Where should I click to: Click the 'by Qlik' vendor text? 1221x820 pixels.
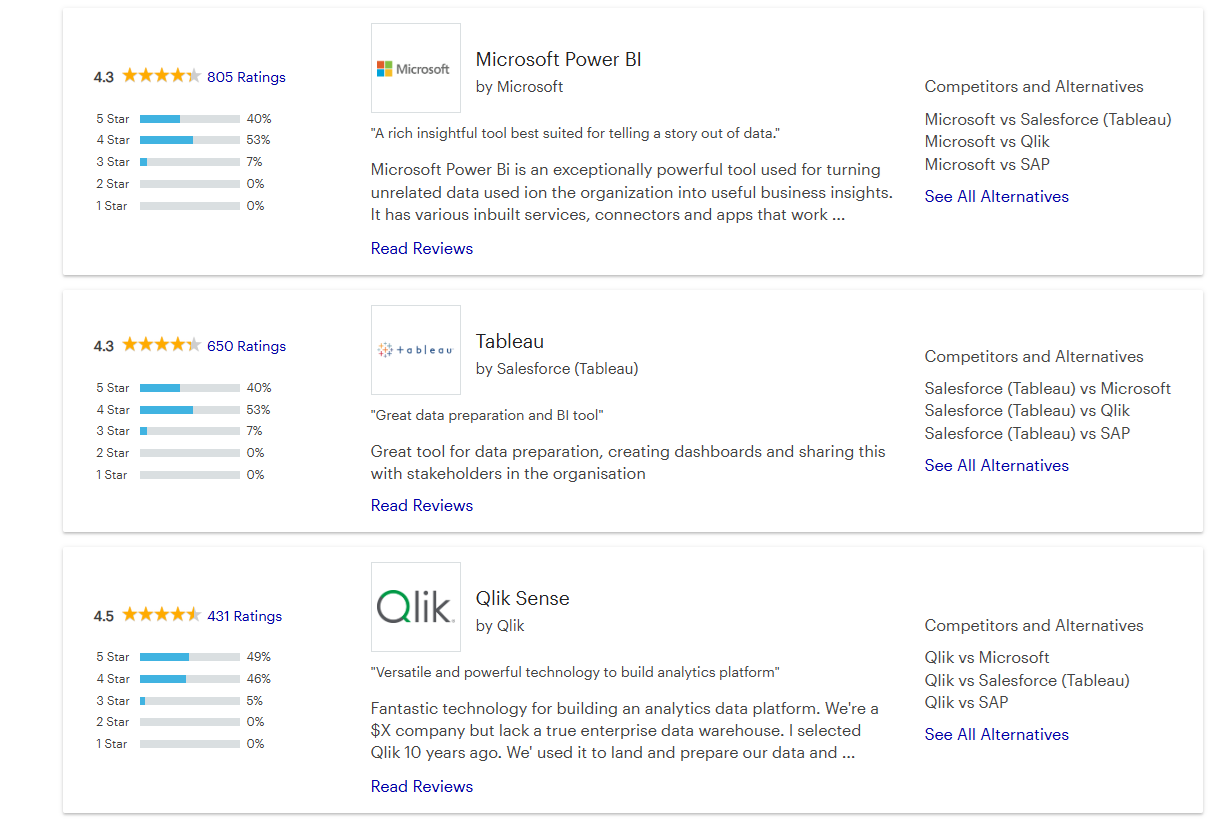(500, 626)
